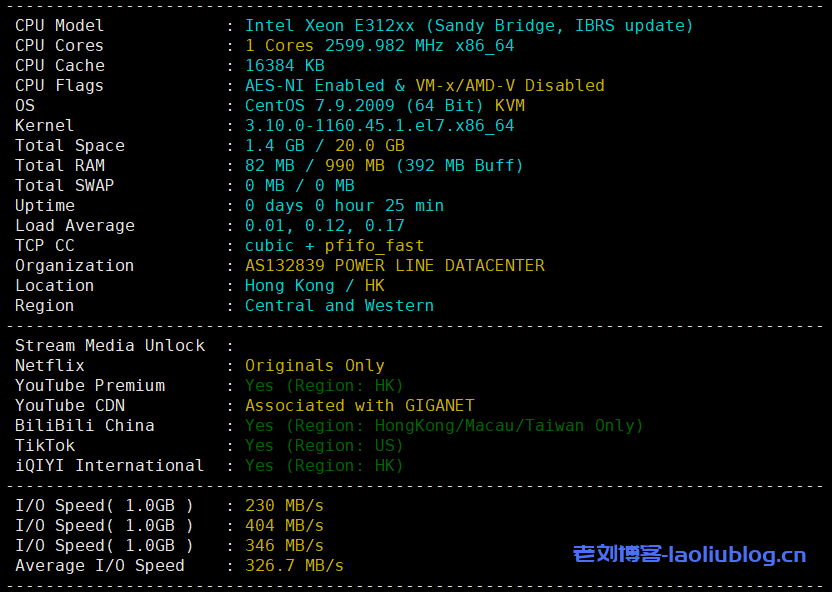Screen dimensions: 832x592
Task: Select the Central and Western region text
Action: pyautogui.click(x=339, y=306)
